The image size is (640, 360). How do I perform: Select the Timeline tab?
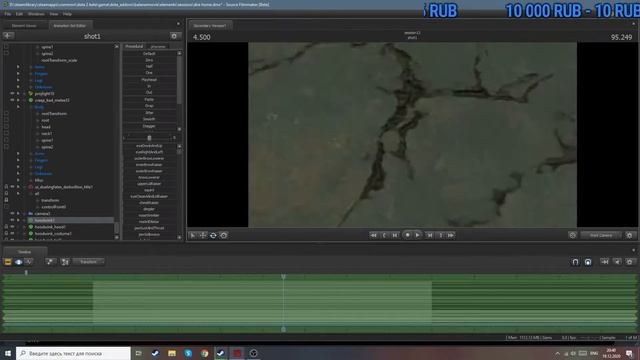point(24,252)
